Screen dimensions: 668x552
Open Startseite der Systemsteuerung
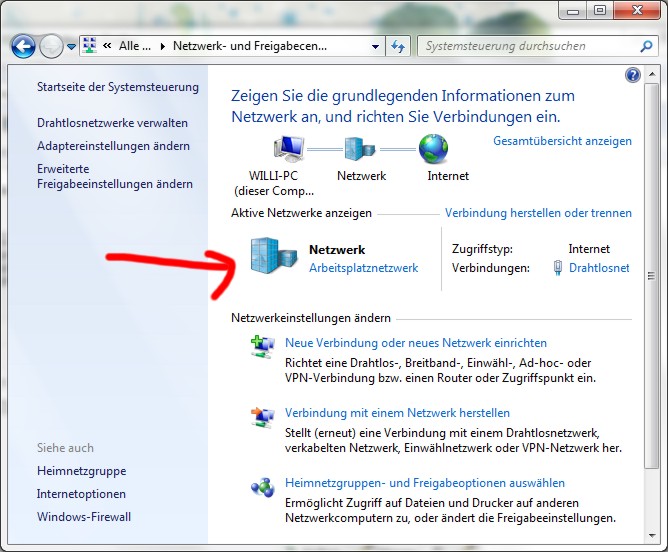click(x=118, y=87)
